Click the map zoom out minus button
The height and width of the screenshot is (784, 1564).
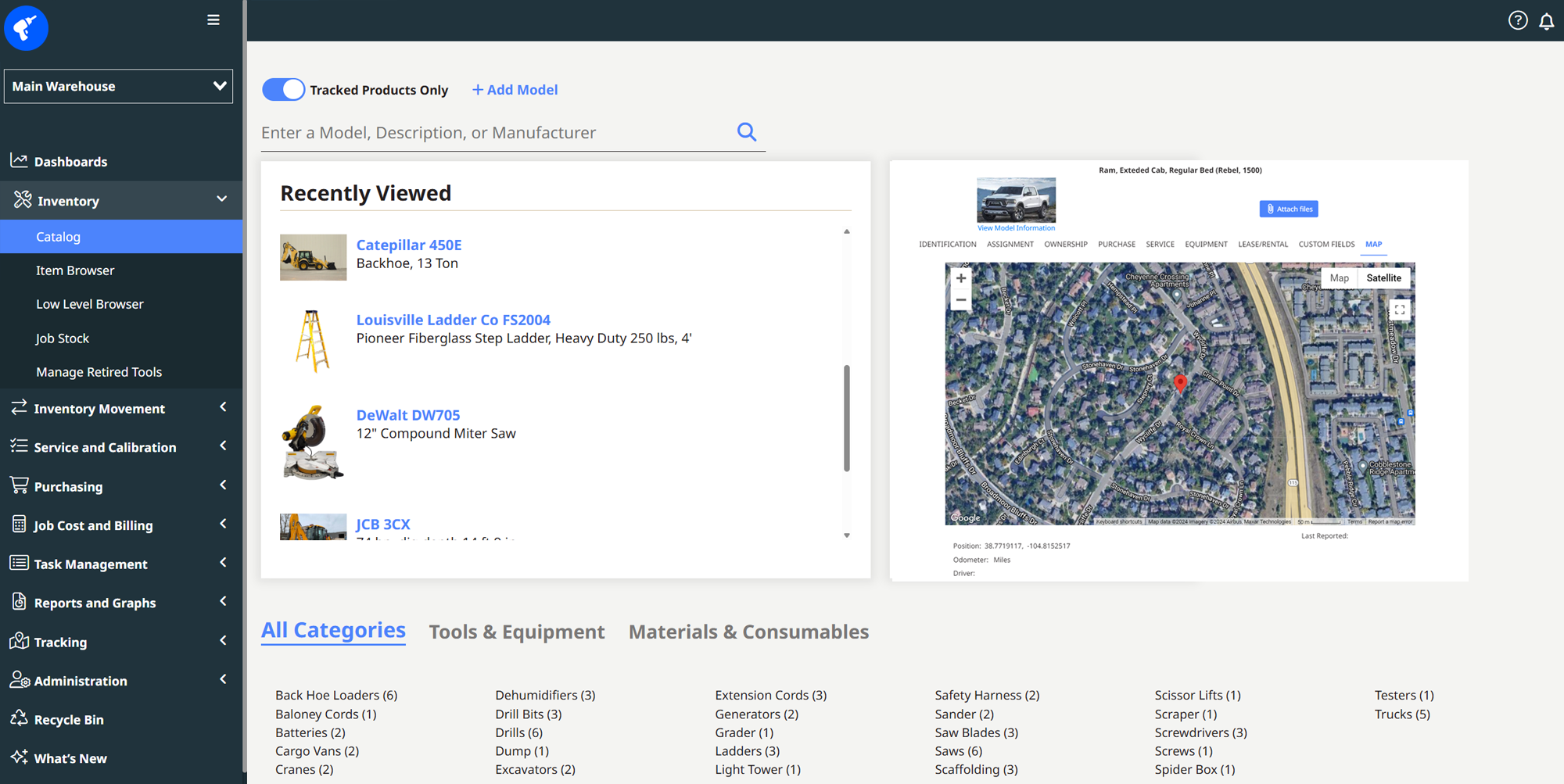(x=961, y=300)
